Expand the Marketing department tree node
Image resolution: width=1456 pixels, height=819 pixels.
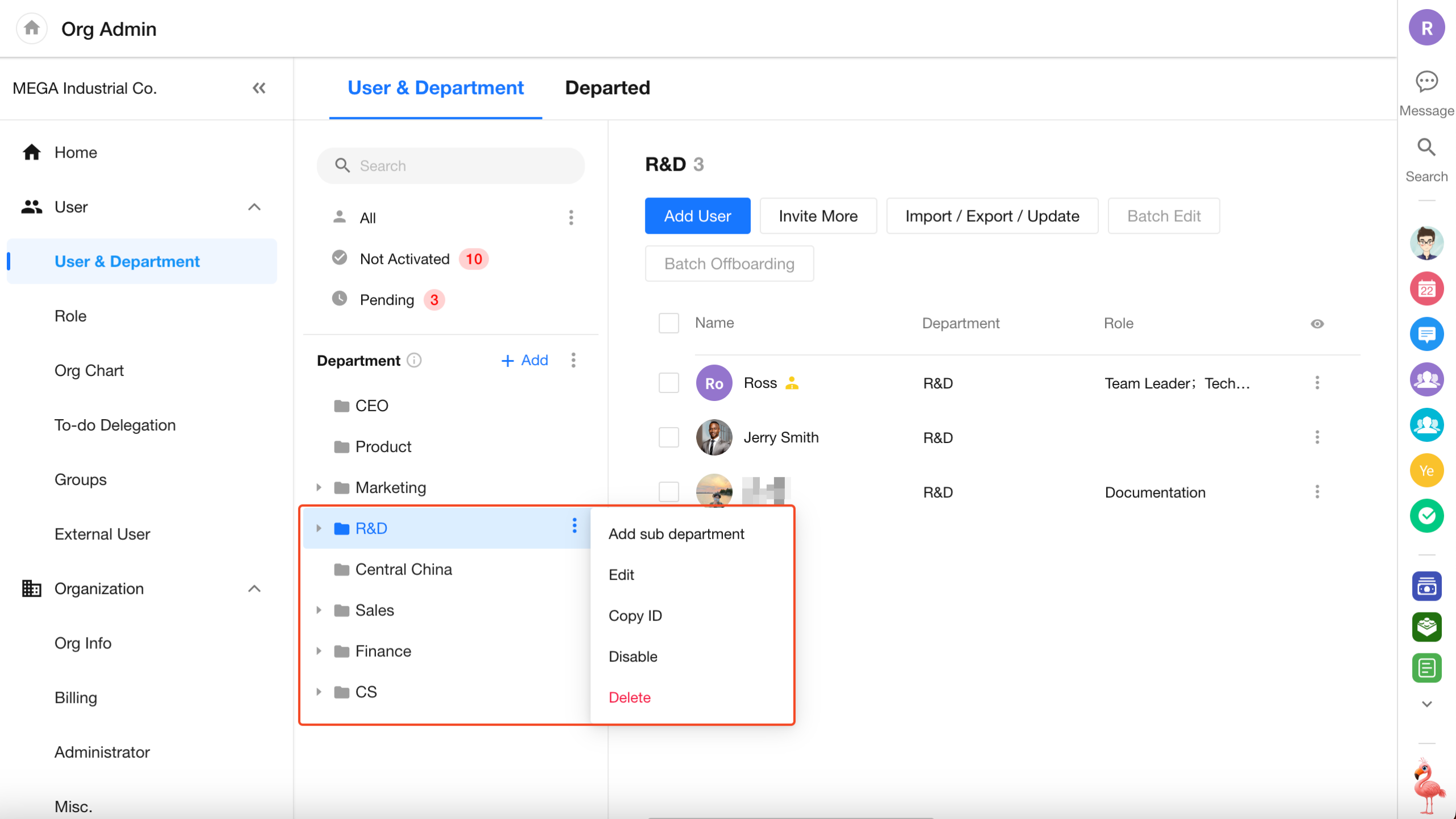319,487
